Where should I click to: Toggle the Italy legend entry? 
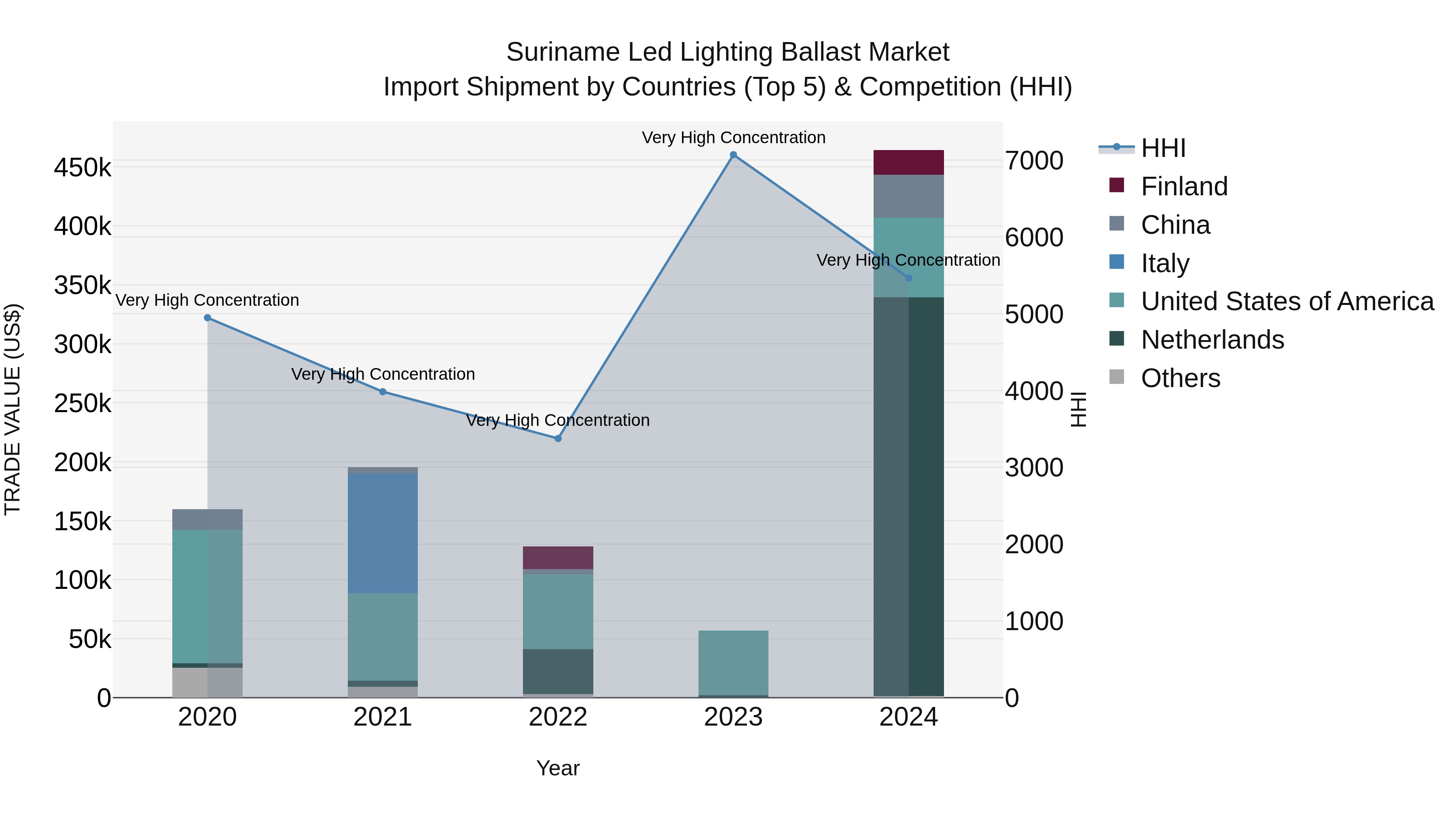tap(1149, 263)
